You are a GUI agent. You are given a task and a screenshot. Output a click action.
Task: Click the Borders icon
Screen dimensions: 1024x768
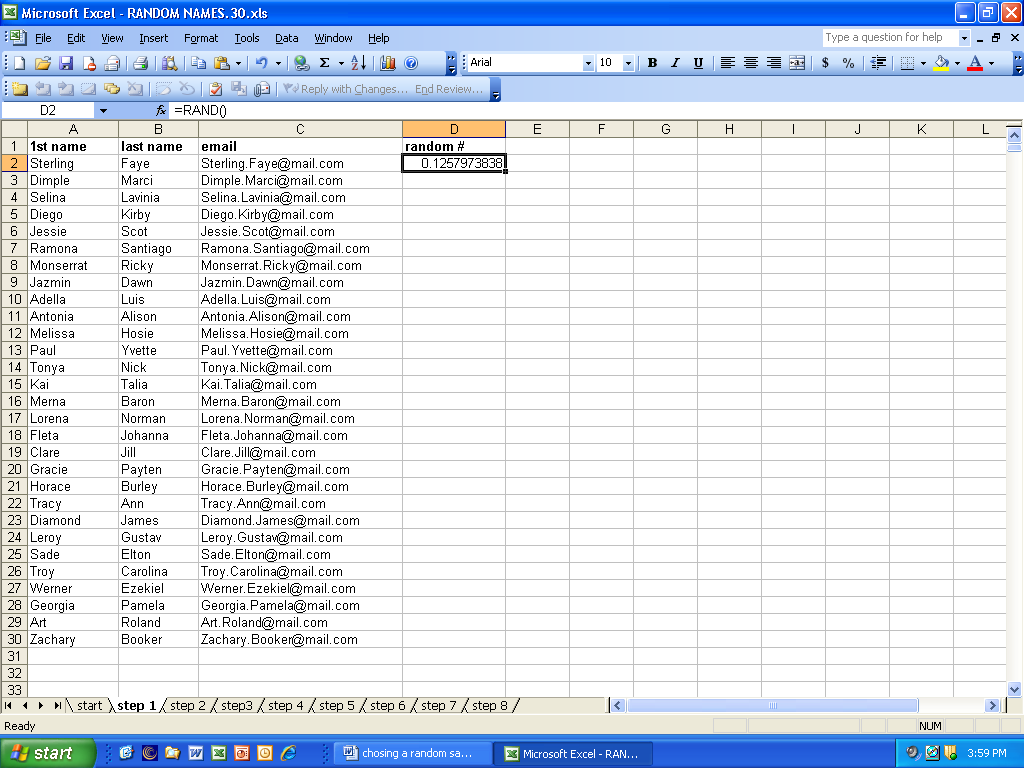coord(907,63)
